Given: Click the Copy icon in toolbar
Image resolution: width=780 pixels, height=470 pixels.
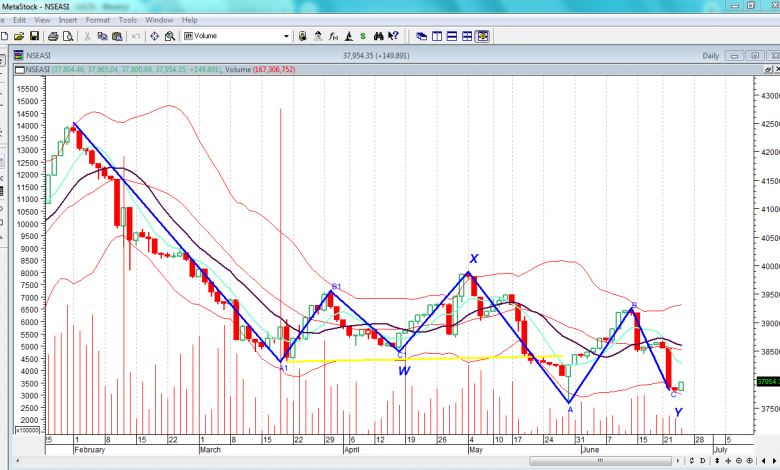Looking at the screenshot, I should 102,36.
